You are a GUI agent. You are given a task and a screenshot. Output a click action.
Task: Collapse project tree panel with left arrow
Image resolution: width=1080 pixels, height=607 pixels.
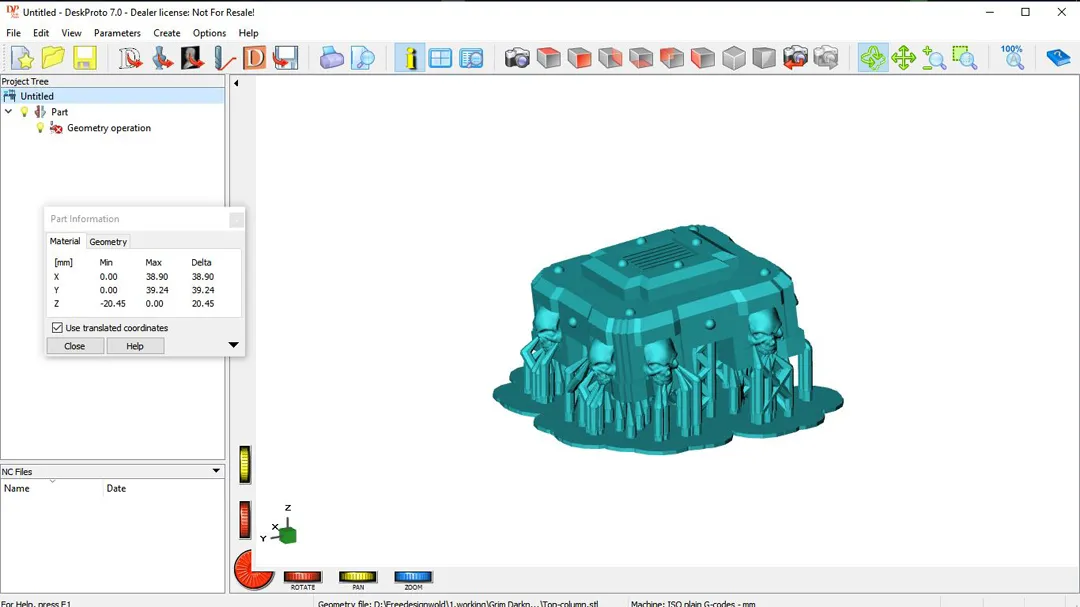point(236,83)
